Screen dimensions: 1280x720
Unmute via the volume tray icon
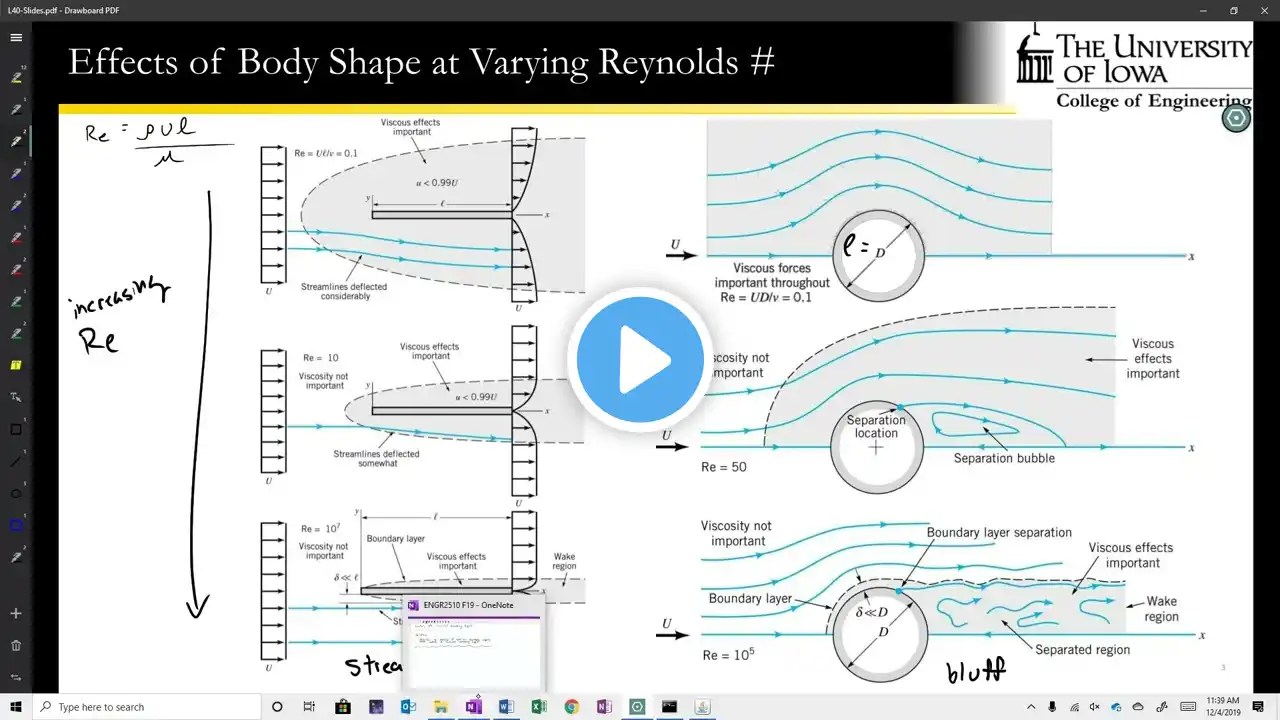(1096, 707)
